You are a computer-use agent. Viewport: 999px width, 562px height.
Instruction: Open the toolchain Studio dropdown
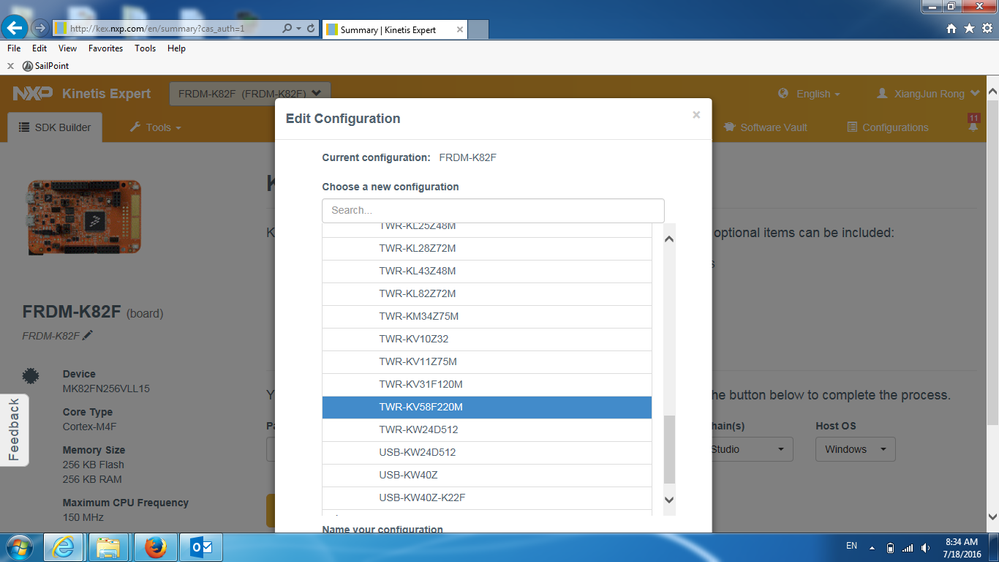[x=752, y=449]
